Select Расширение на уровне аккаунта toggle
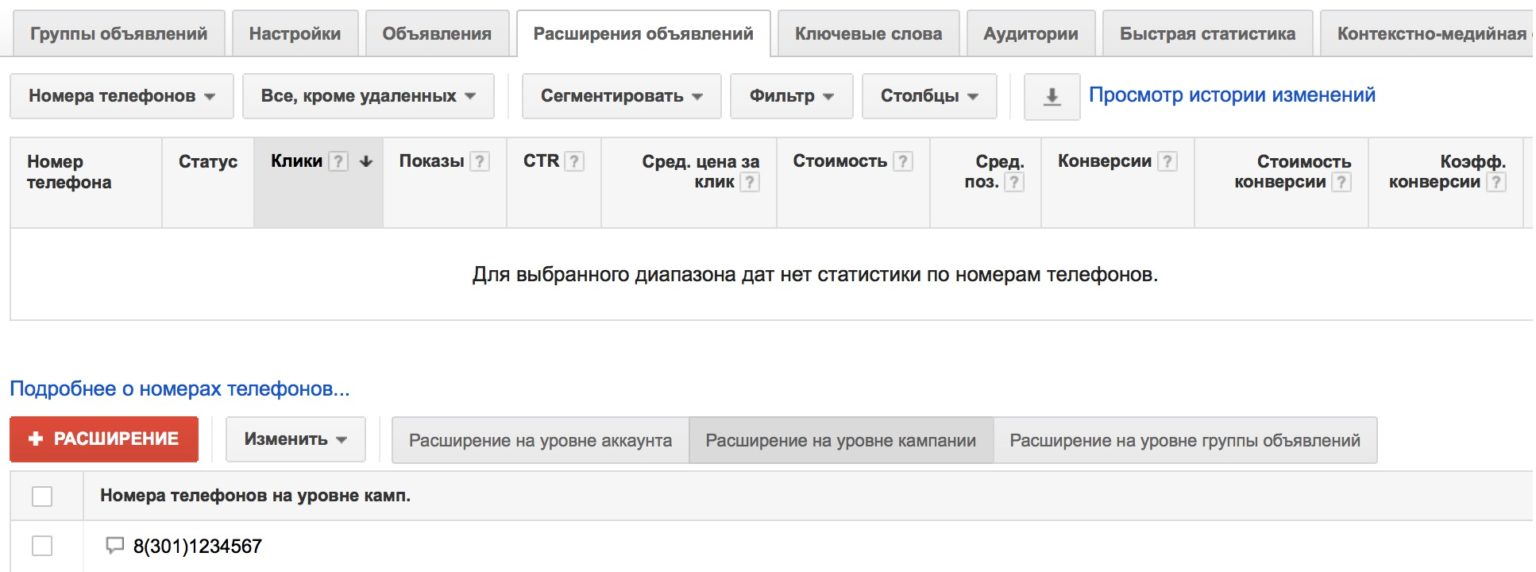This screenshot has width=1536, height=572. [540, 440]
